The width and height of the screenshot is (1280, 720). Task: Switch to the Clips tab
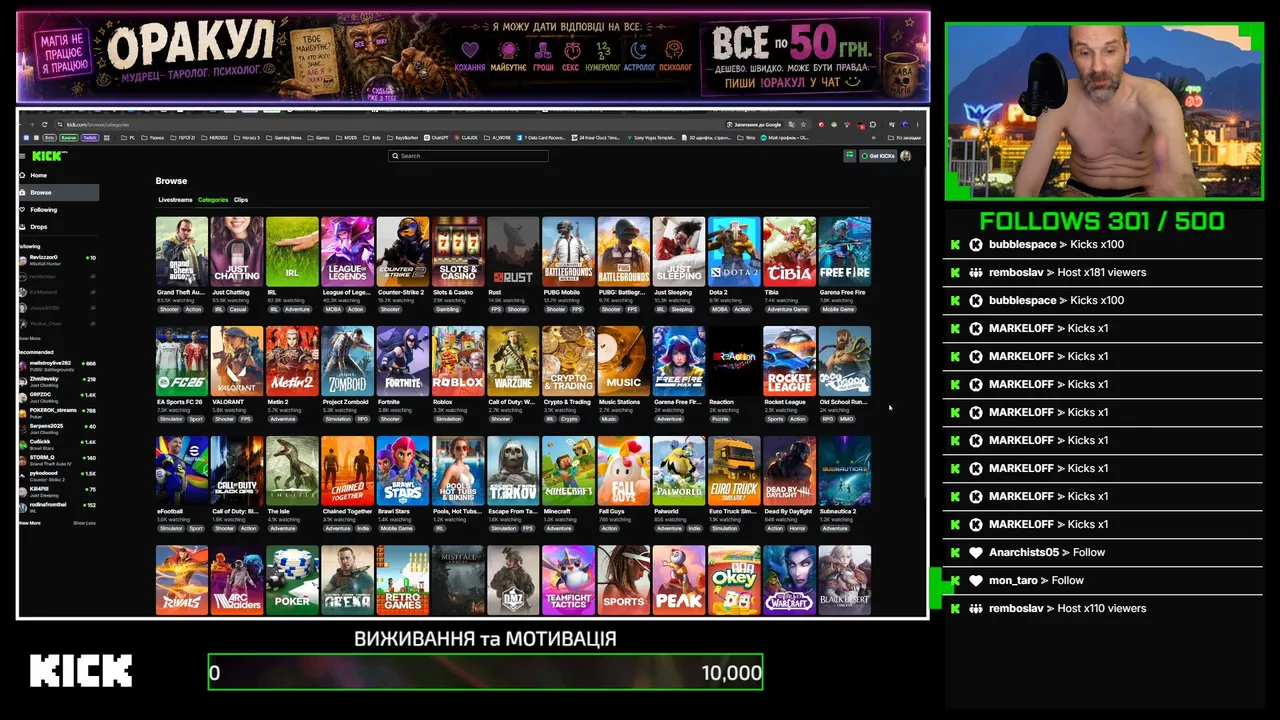pyautogui.click(x=241, y=200)
